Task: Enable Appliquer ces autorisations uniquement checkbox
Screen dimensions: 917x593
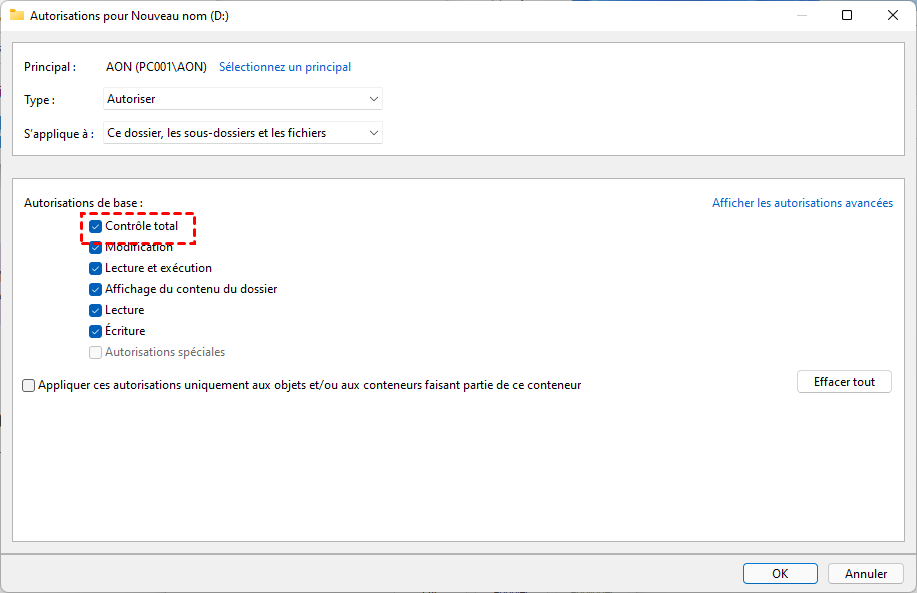Action: [29, 385]
